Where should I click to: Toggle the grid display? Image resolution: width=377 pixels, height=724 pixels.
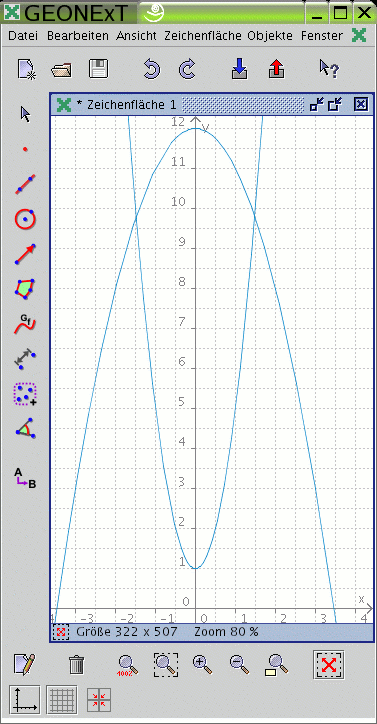pos(62,700)
